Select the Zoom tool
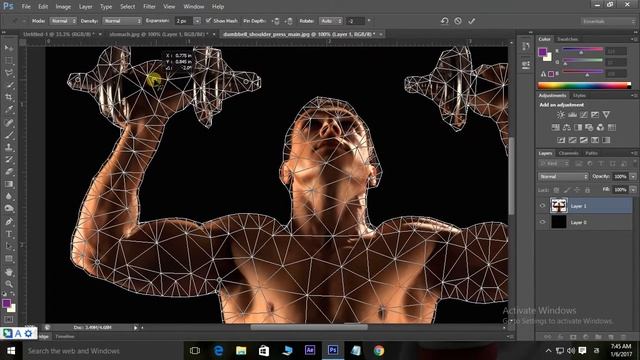Screen dimensions: 640x360 [x=9, y=284]
